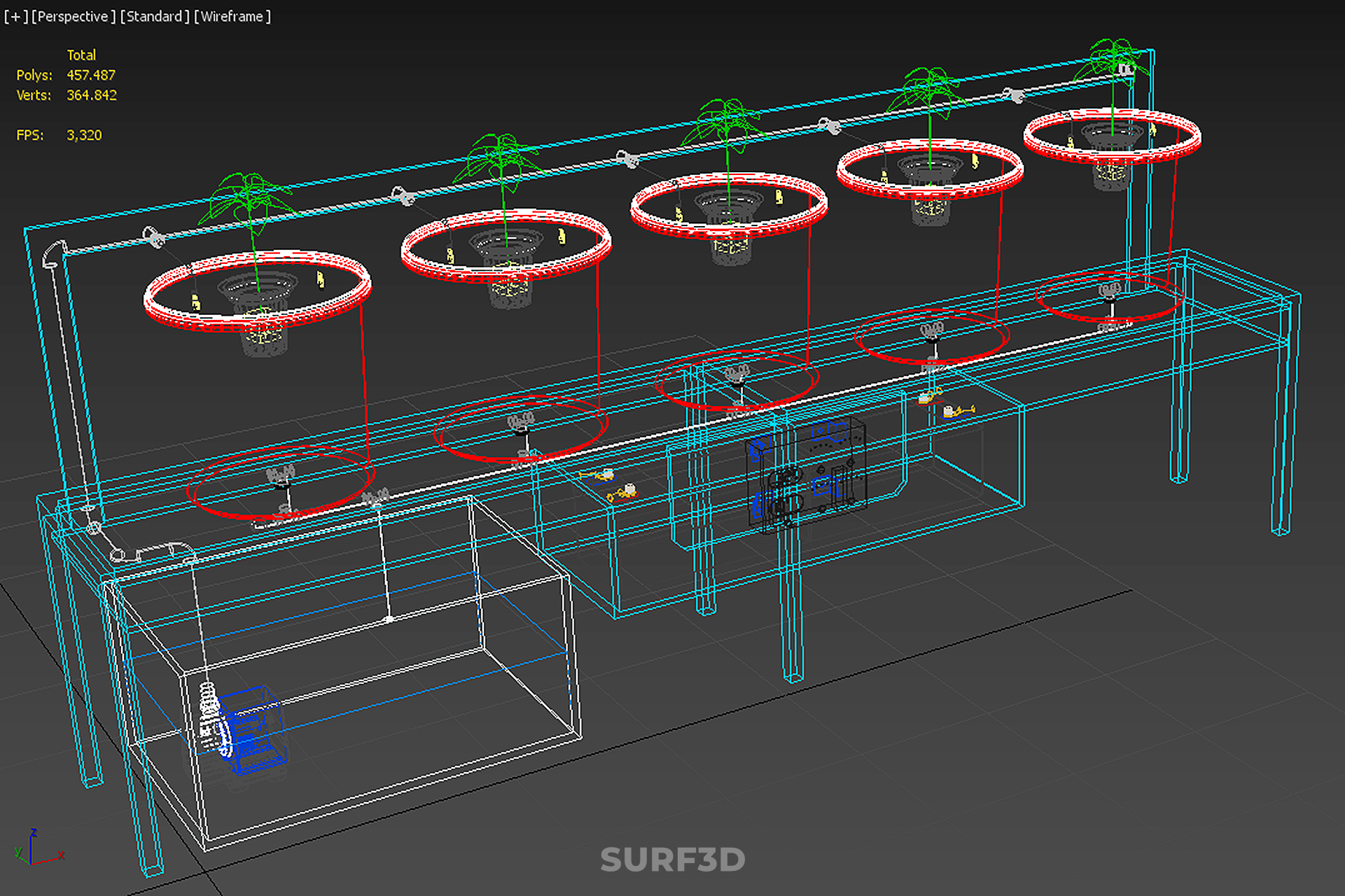Click the FPS statistic readout
Viewport: 1345px width, 896px height.
point(84,135)
